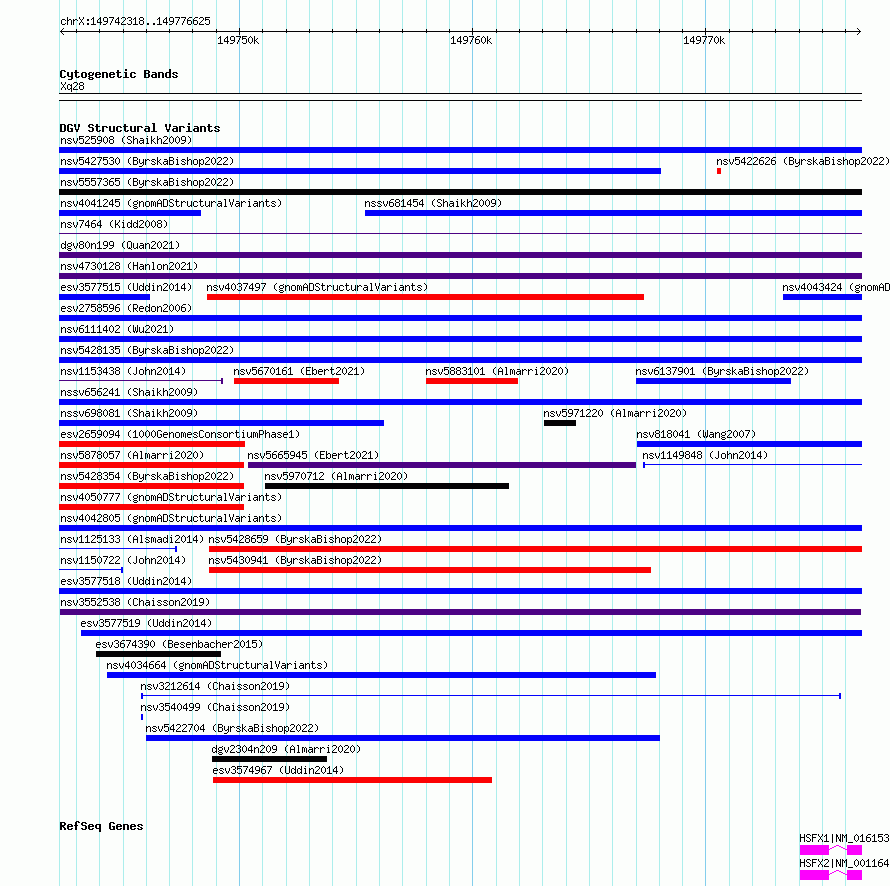890x886 pixels.
Task: Open esv3577519 (Uddin2014) variant
Action: point(146,623)
